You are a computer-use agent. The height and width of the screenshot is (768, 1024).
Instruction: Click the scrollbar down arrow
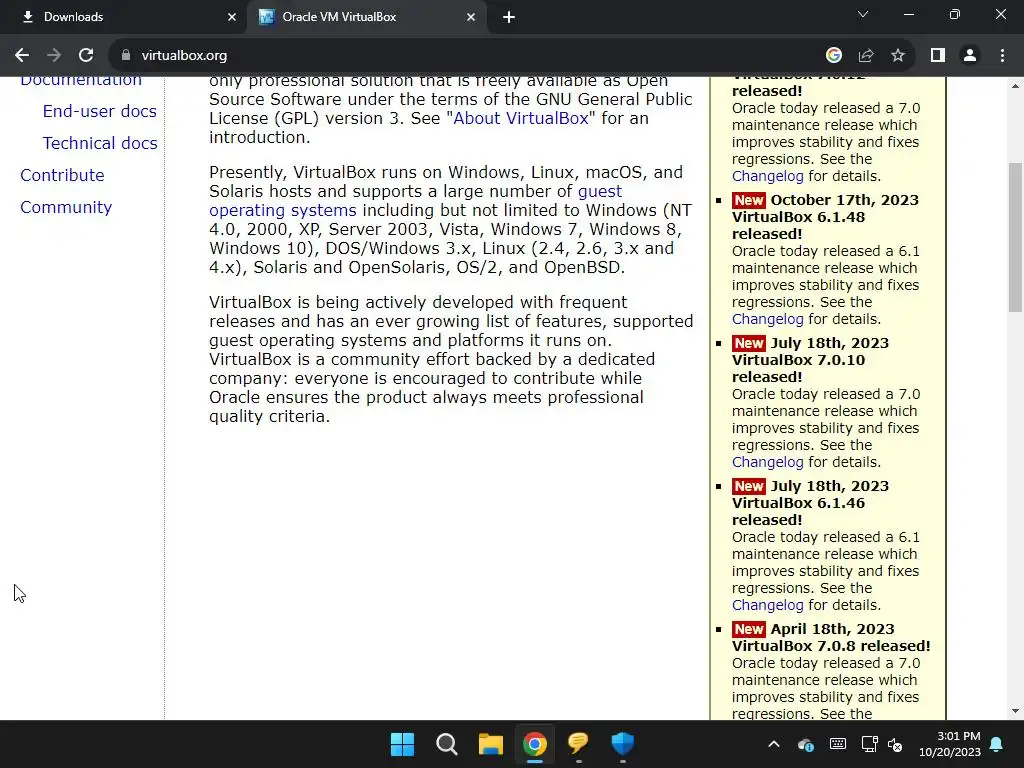[x=1015, y=711]
